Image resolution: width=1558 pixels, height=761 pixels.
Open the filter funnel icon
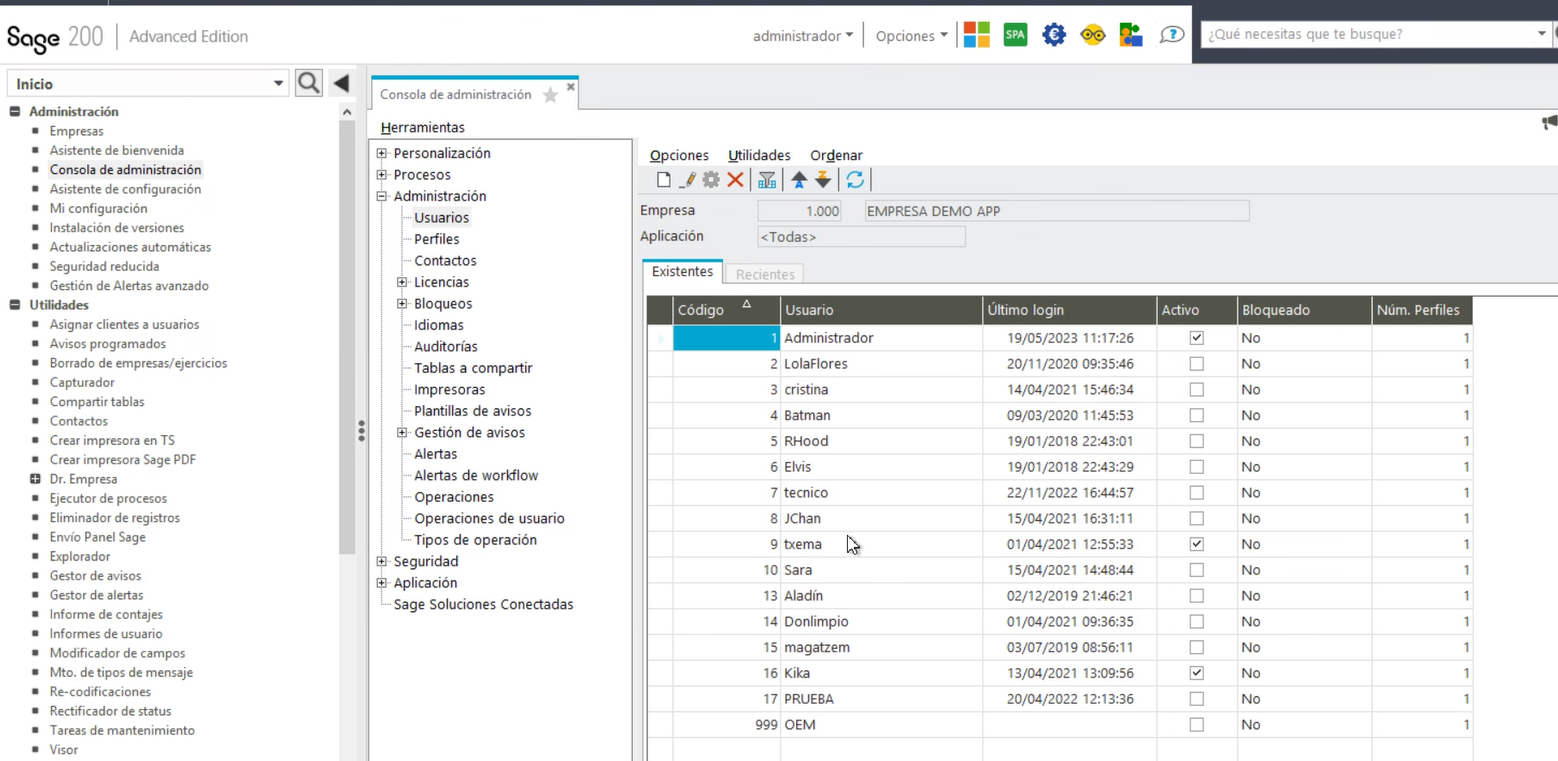767,180
